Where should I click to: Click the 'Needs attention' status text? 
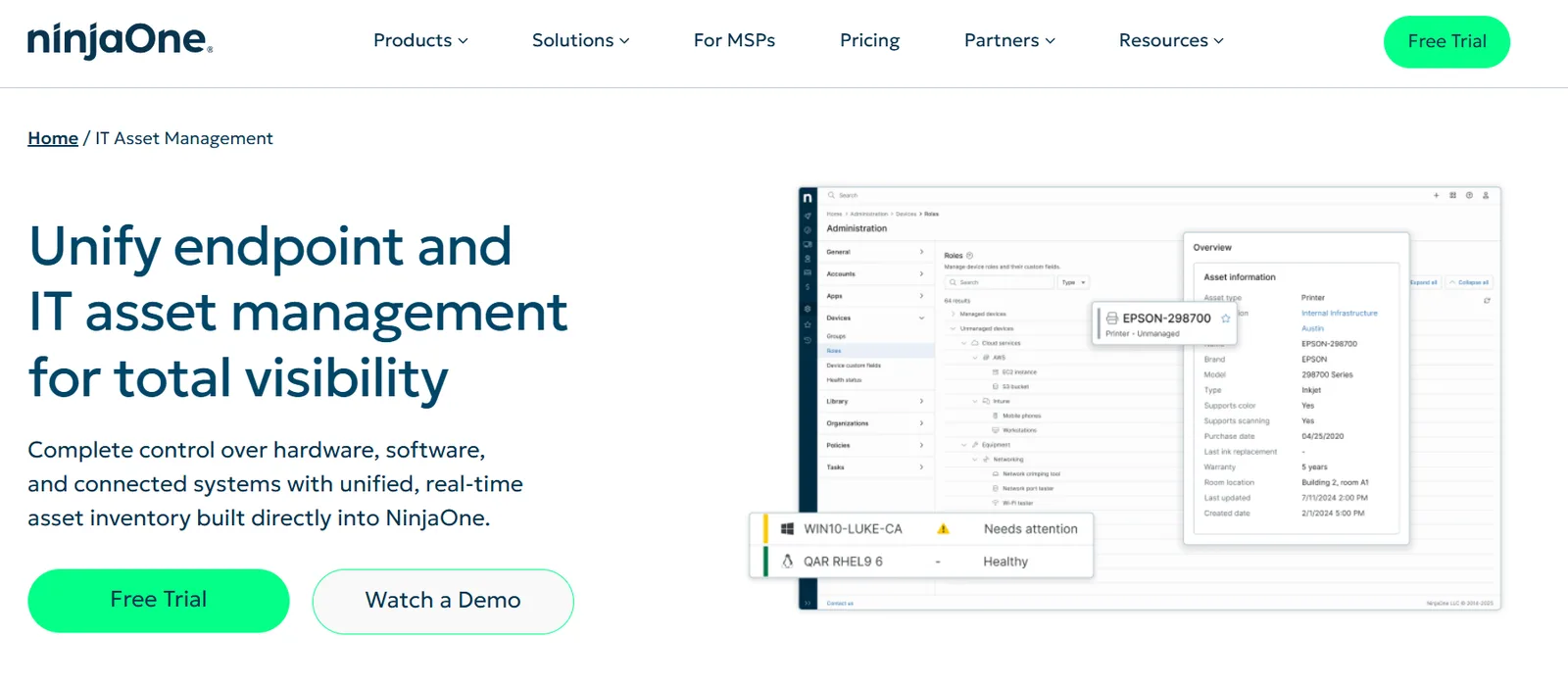(1031, 528)
